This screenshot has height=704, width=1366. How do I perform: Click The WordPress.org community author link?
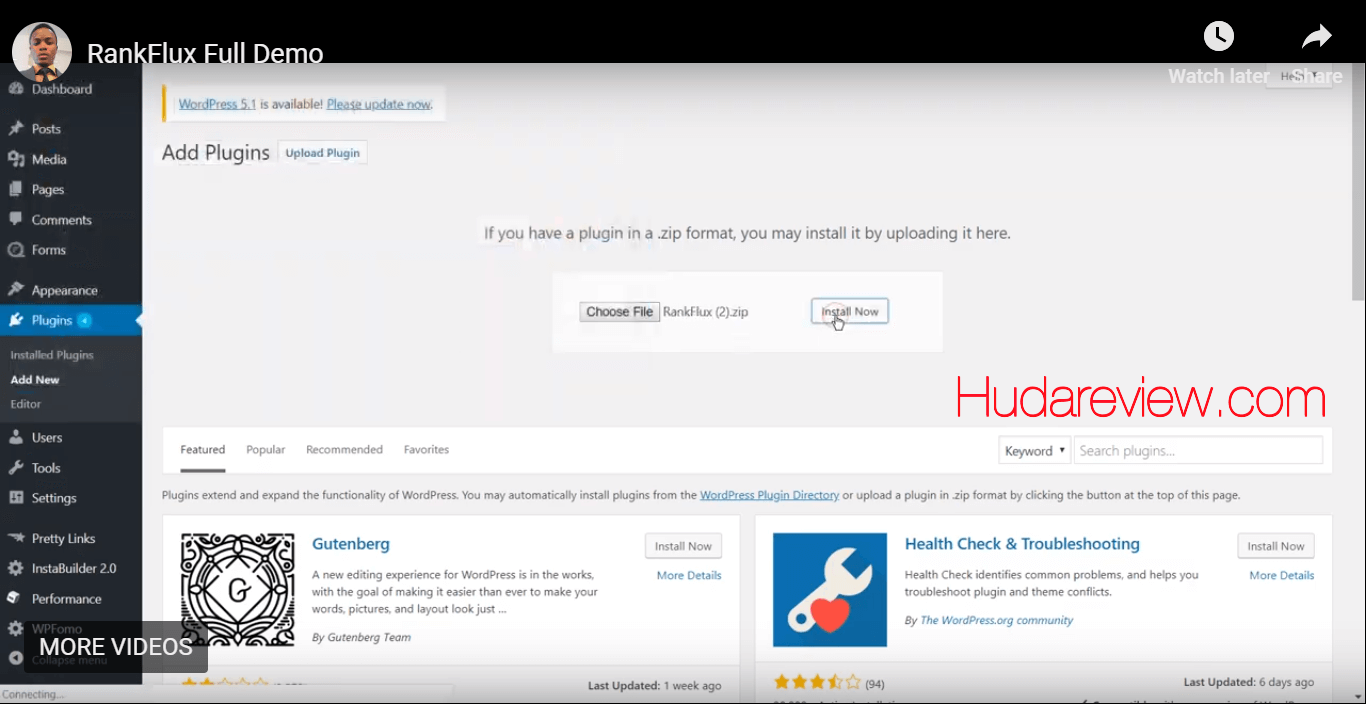click(997, 620)
